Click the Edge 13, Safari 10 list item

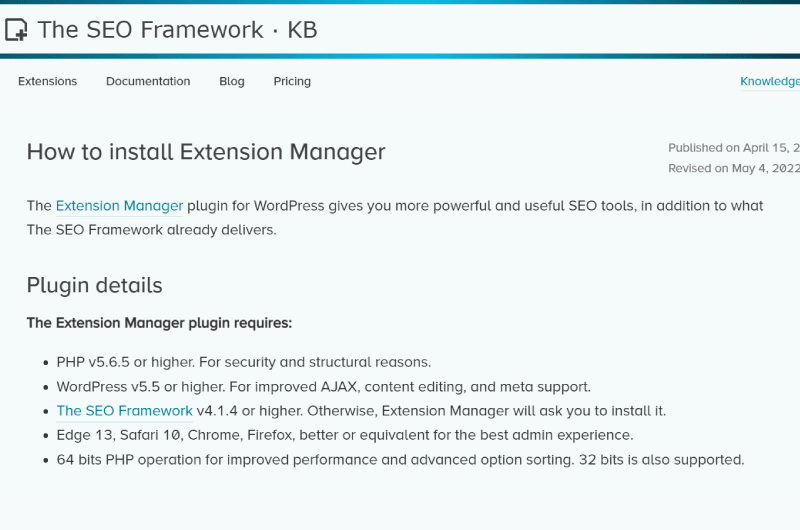(345, 435)
